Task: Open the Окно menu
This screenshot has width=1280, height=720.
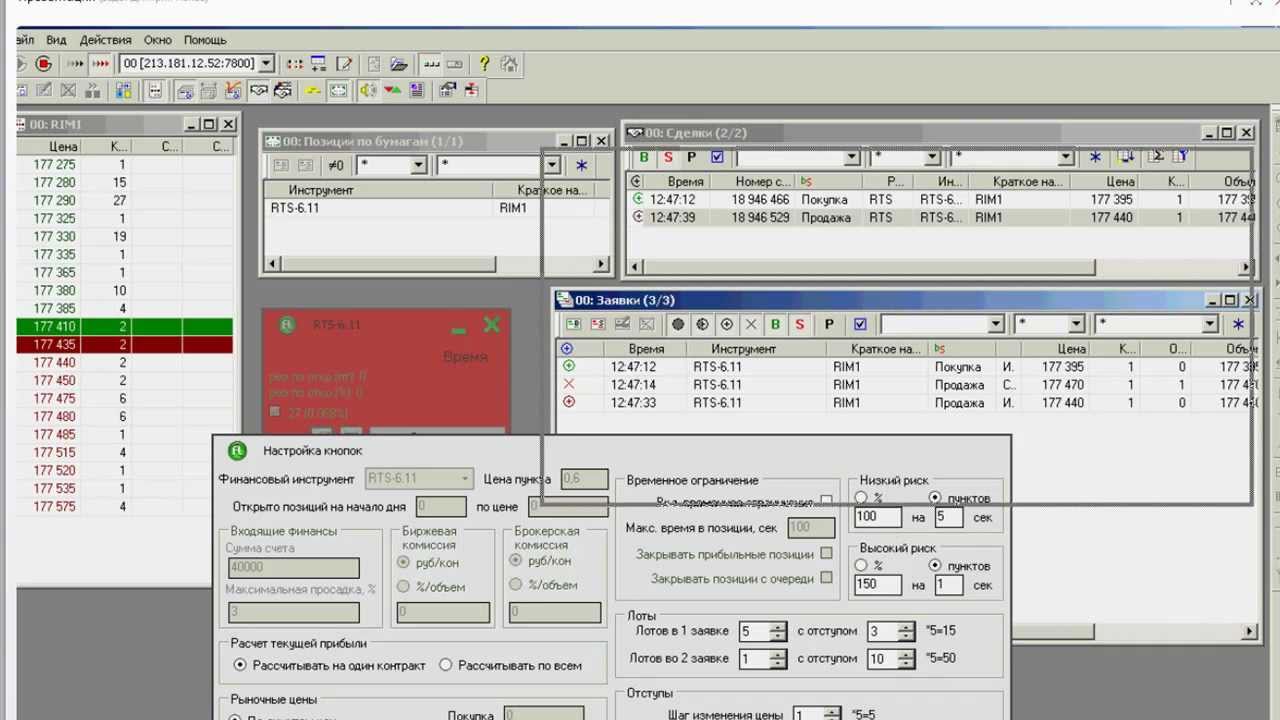Action: point(158,40)
